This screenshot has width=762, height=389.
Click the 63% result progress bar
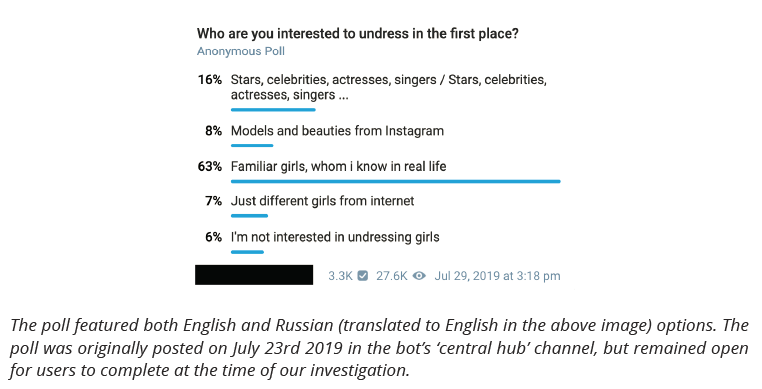pyautogui.click(x=396, y=181)
